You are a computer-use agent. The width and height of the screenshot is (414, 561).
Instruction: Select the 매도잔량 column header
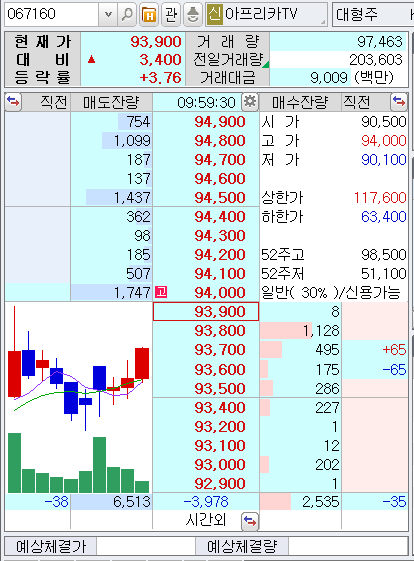pos(111,102)
